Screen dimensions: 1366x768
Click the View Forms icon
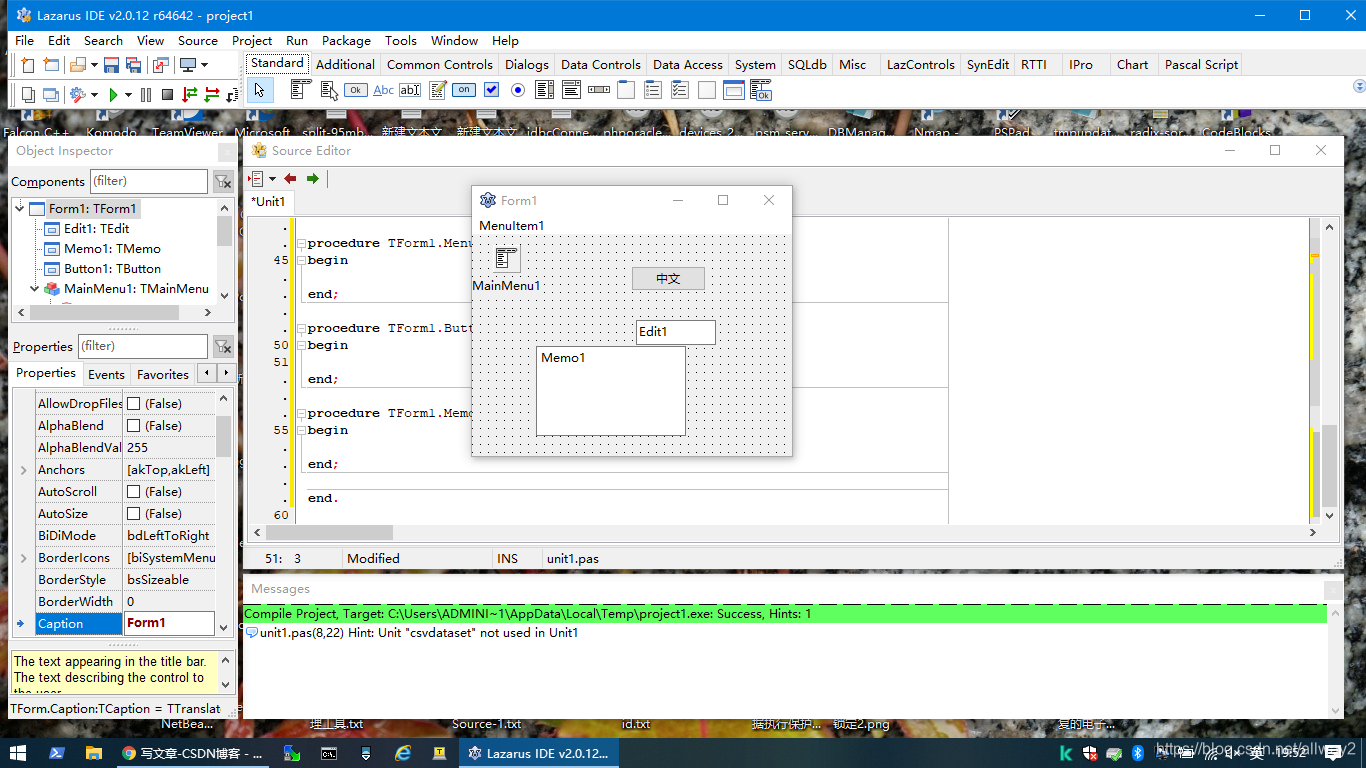(x=51, y=95)
